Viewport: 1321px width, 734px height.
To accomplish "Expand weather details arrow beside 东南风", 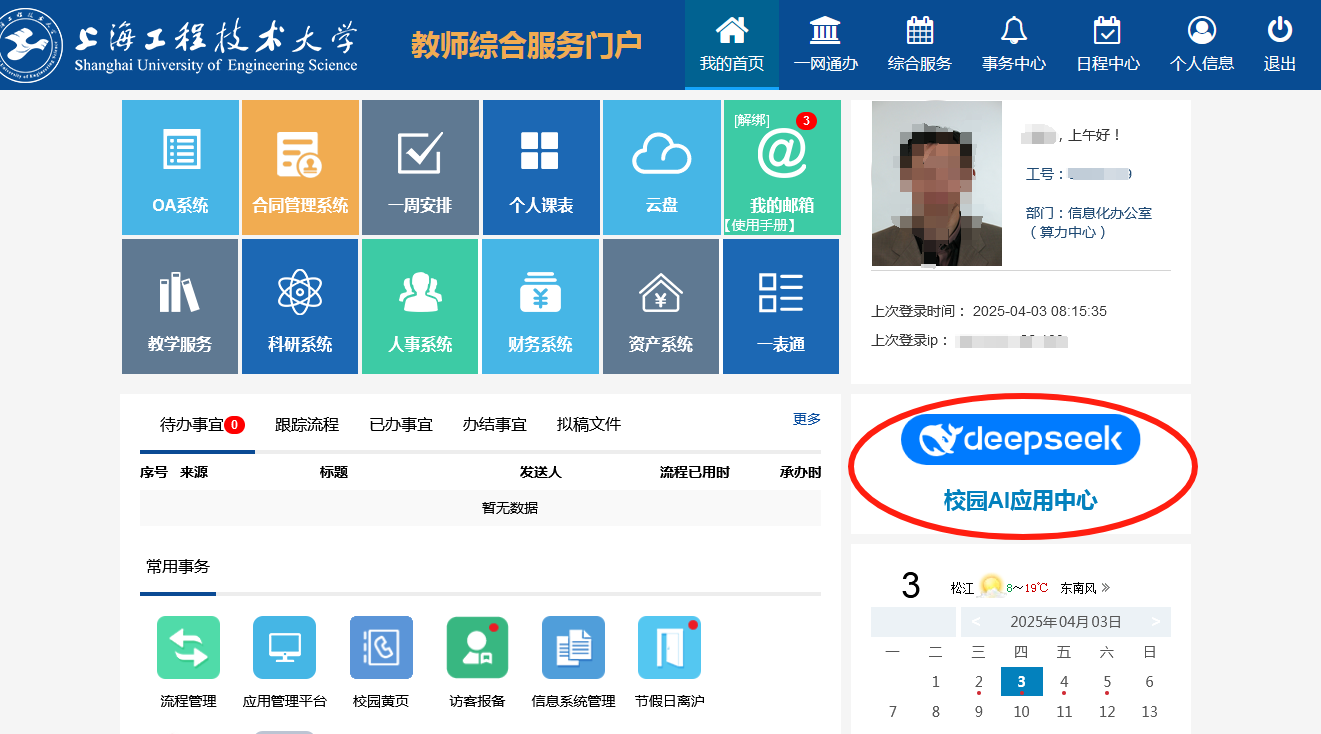I will 1105,588.
